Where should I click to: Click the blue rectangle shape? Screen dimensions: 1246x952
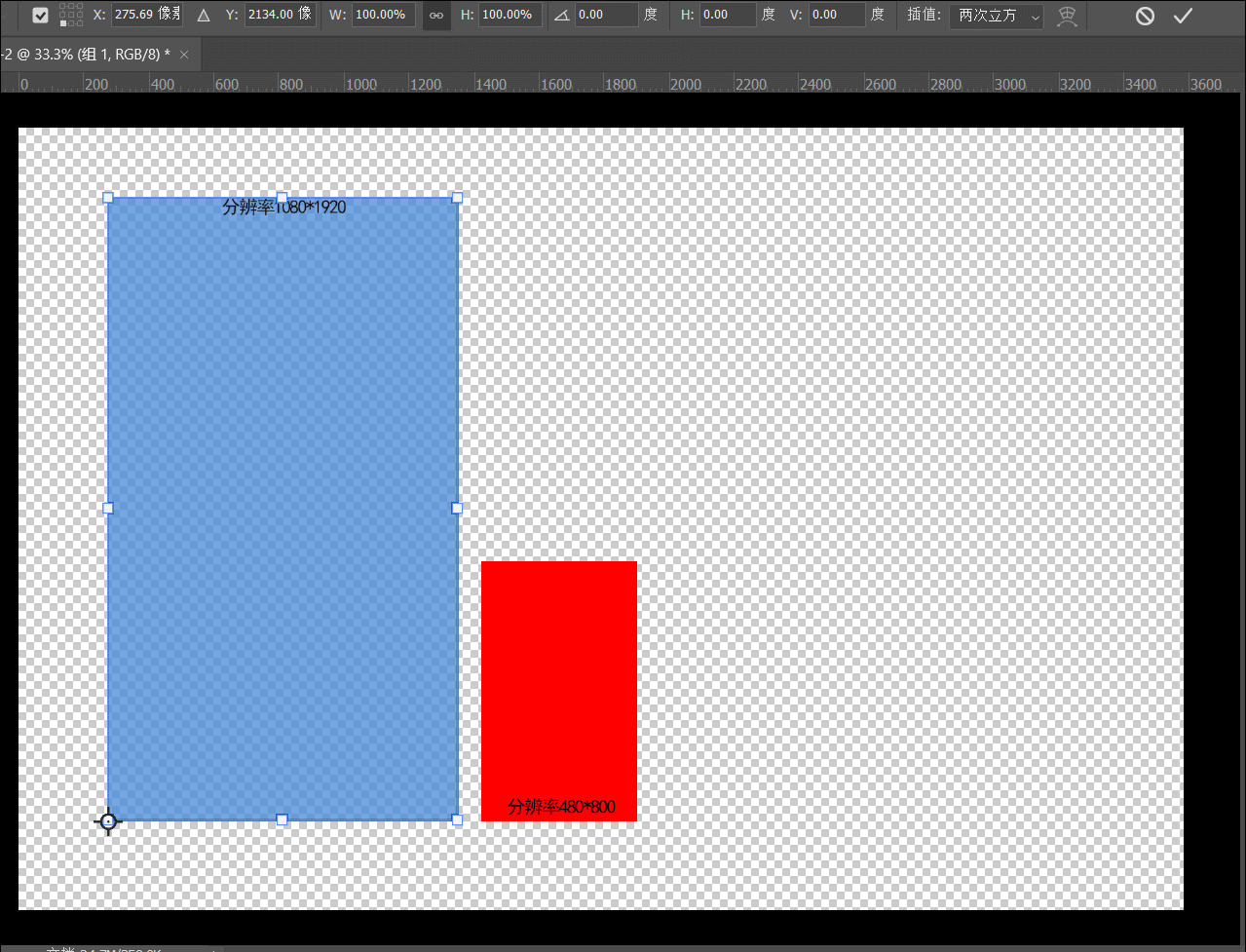[283, 509]
